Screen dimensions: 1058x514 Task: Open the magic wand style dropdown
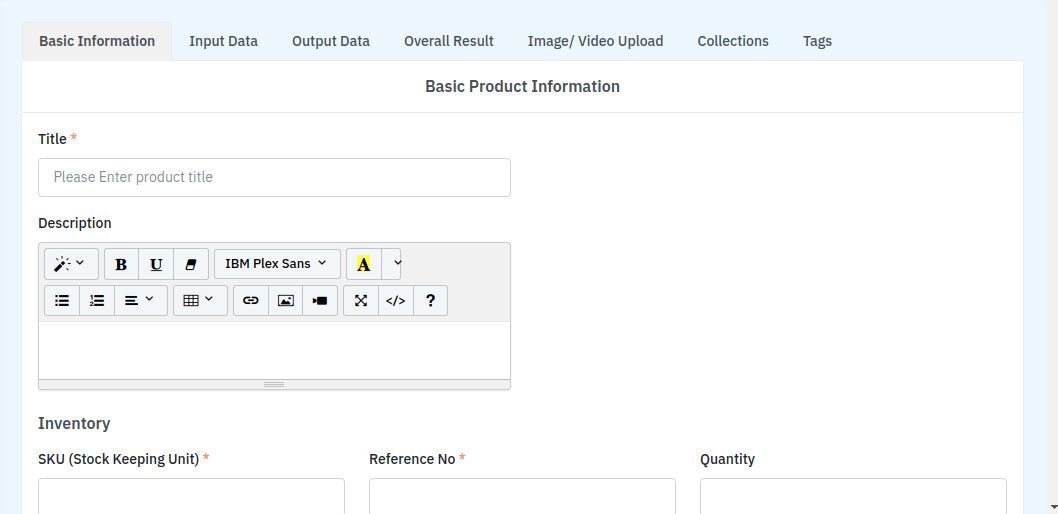coord(71,264)
